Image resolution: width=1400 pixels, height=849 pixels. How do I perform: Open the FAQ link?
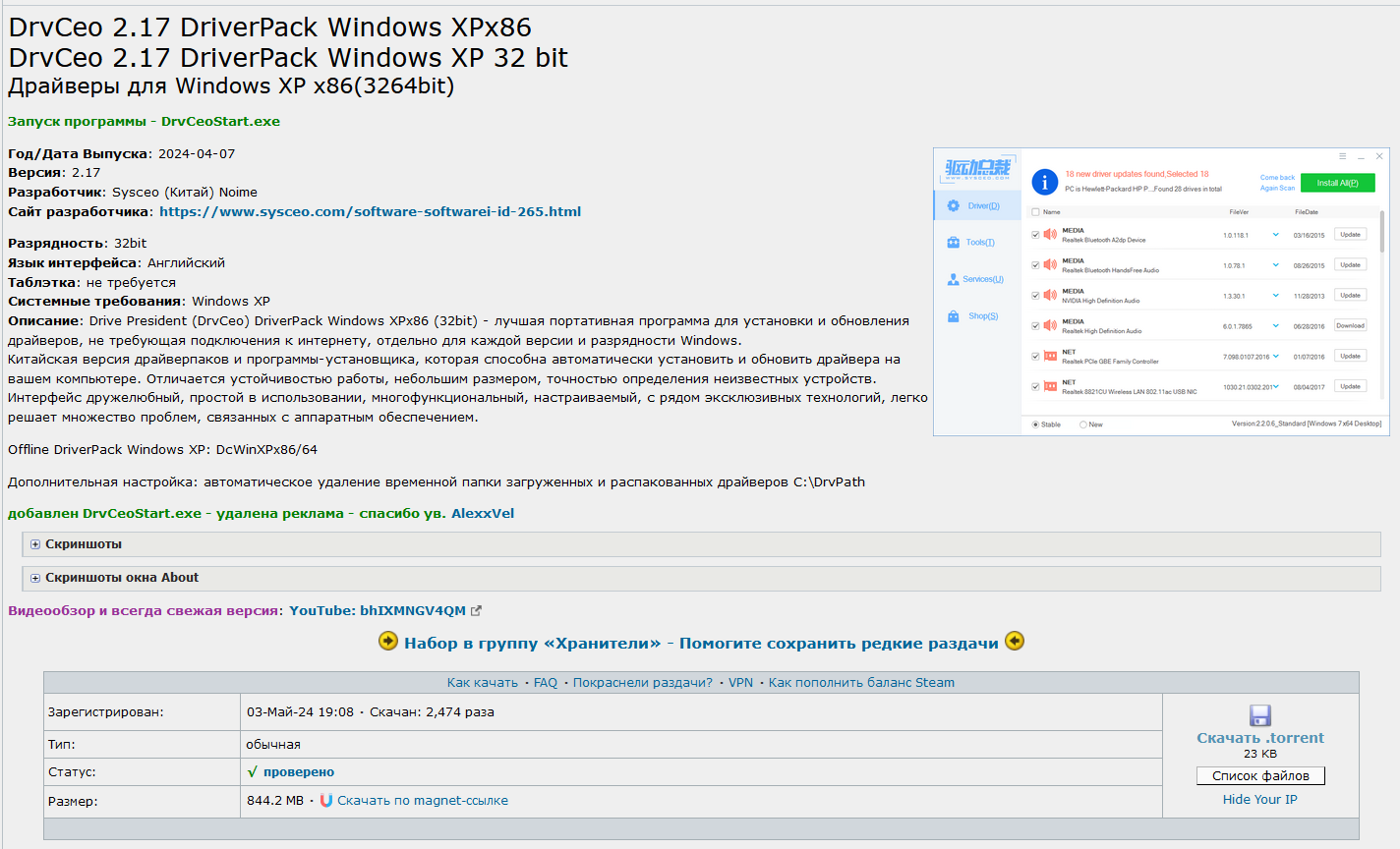click(546, 683)
